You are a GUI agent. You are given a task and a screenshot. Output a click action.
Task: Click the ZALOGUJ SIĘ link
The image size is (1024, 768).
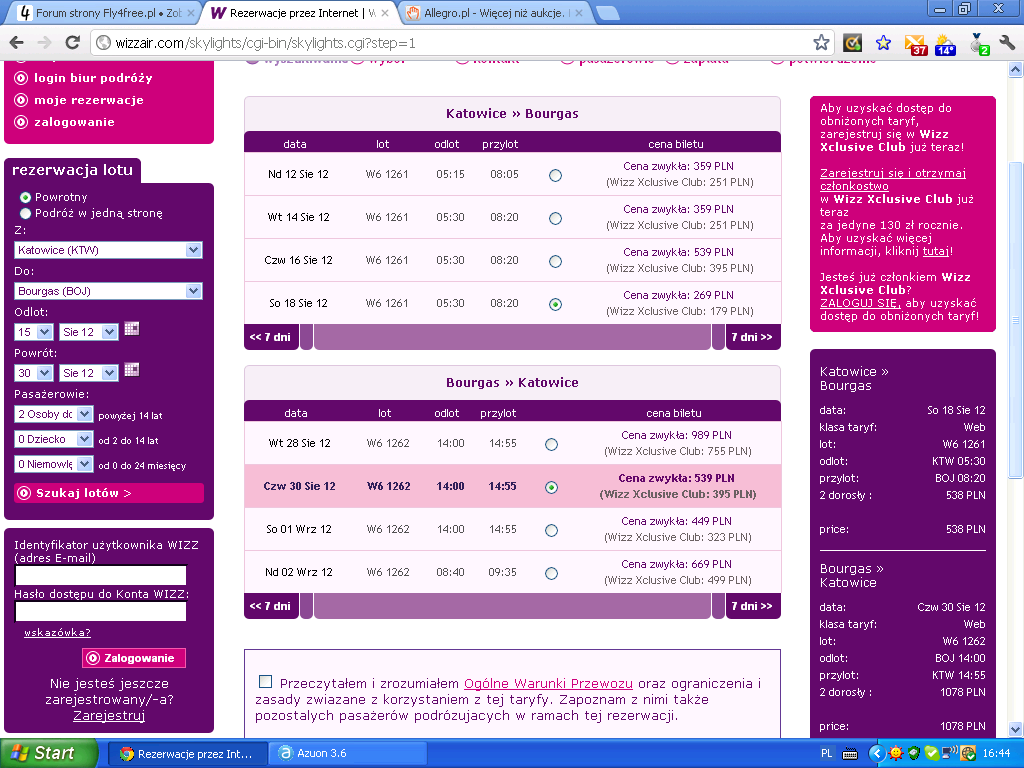pos(860,303)
